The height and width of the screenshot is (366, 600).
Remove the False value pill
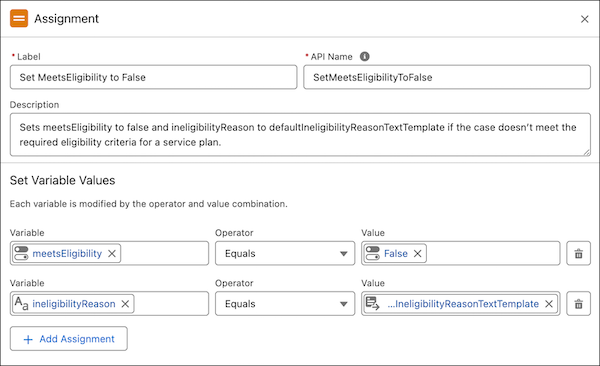pyautogui.click(x=417, y=253)
